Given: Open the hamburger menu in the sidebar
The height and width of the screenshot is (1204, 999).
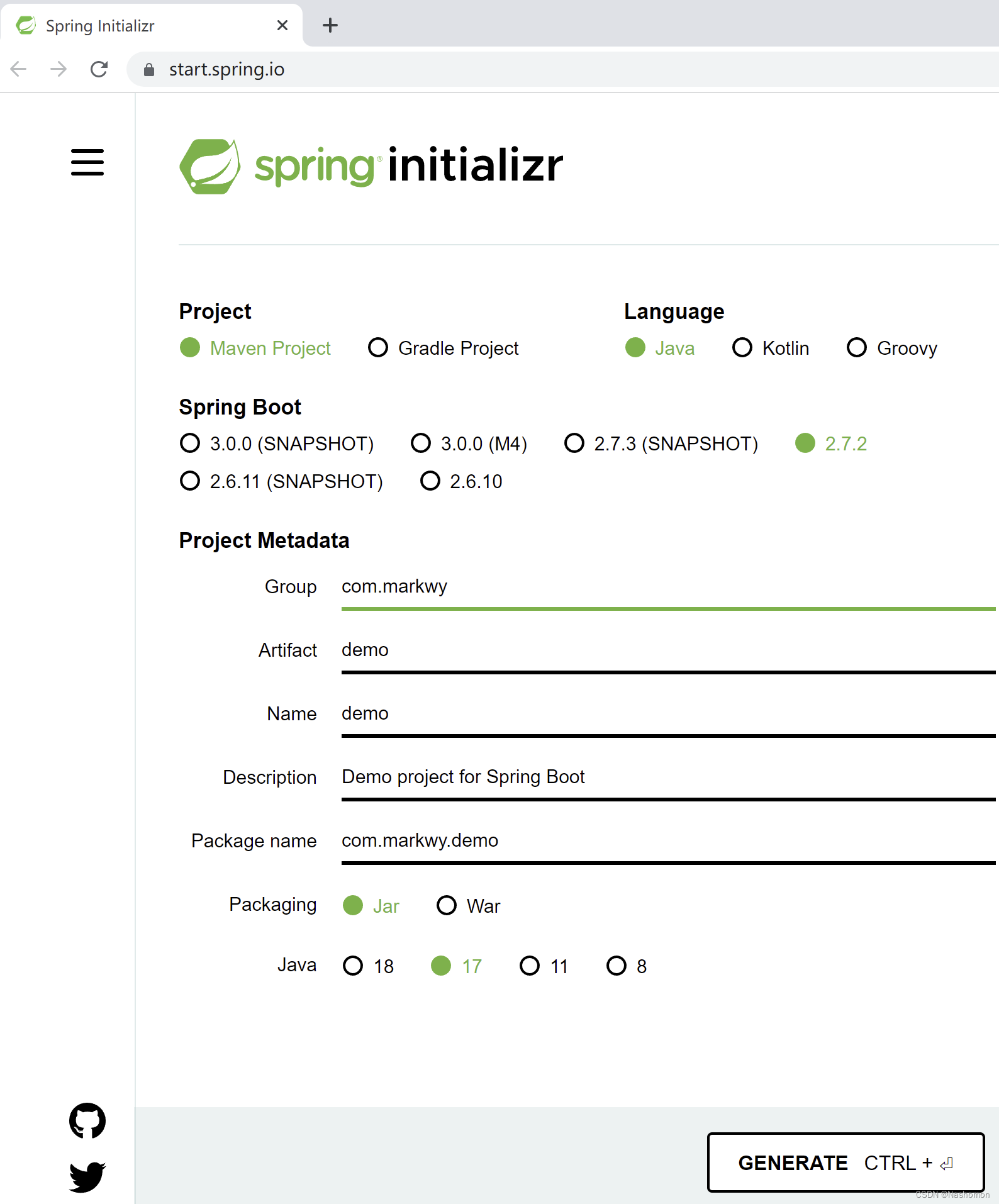Looking at the screenshot, I should [x=87, y=162].
